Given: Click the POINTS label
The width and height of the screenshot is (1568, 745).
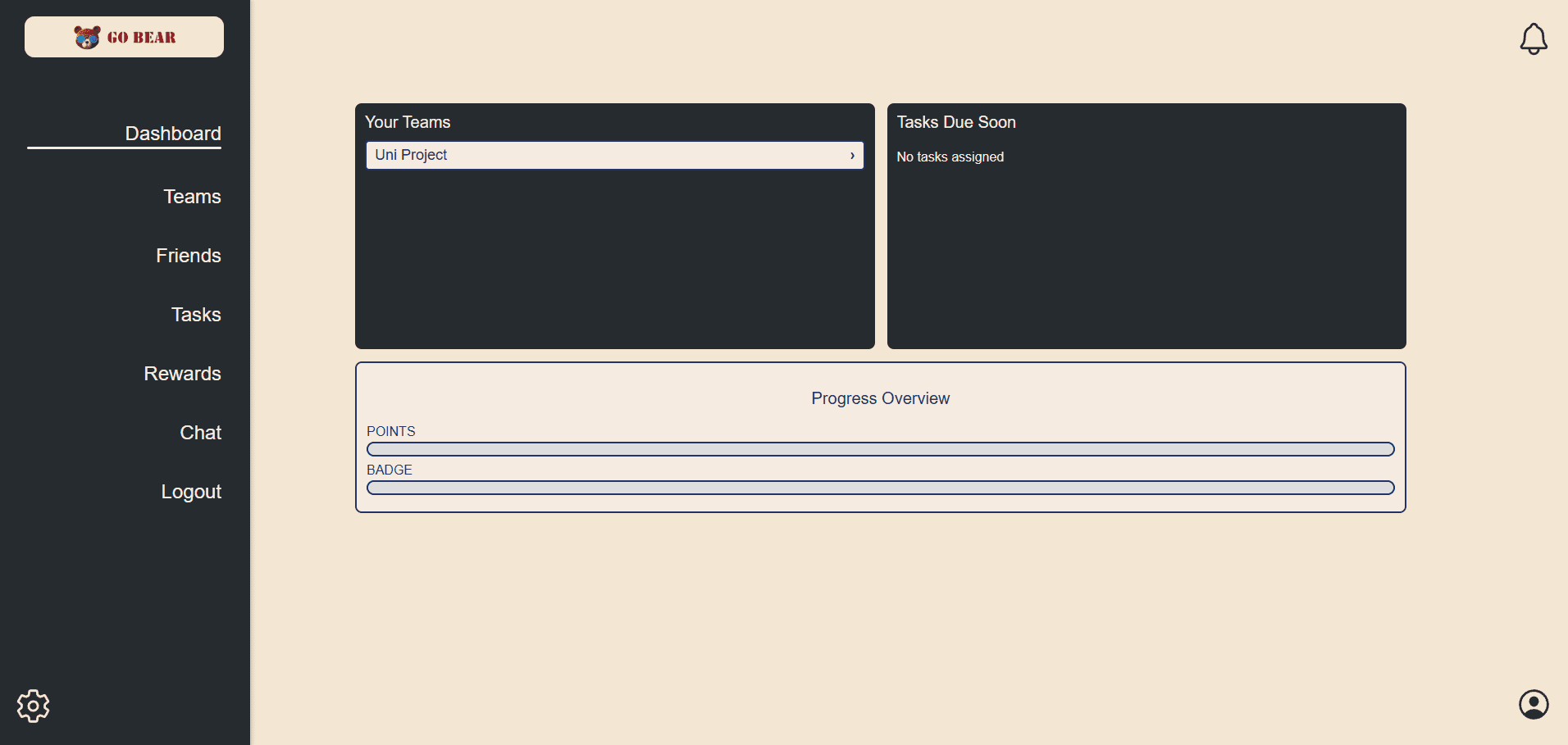Looking at the screenshot, I should (390, 431).
